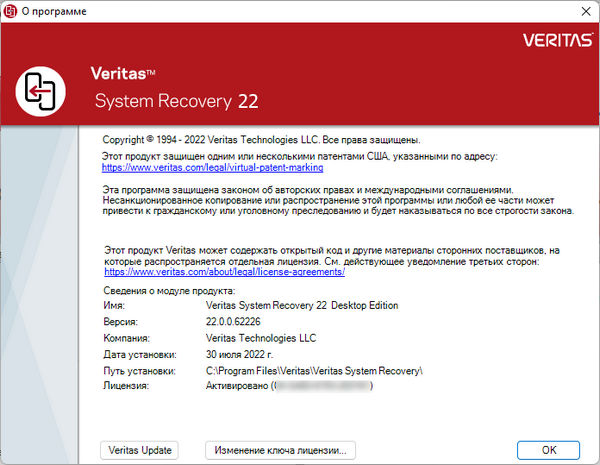The height and width of the screenshot is (465, 600).
Task: Click the product name Desktop Edition value
Action: (x=301, y=305)
